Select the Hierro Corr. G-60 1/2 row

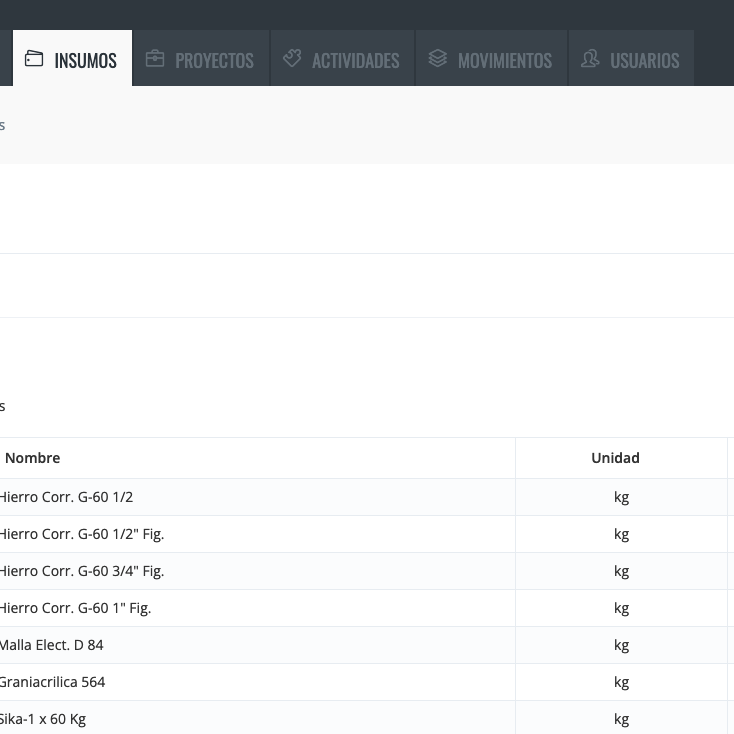[66, 497]
